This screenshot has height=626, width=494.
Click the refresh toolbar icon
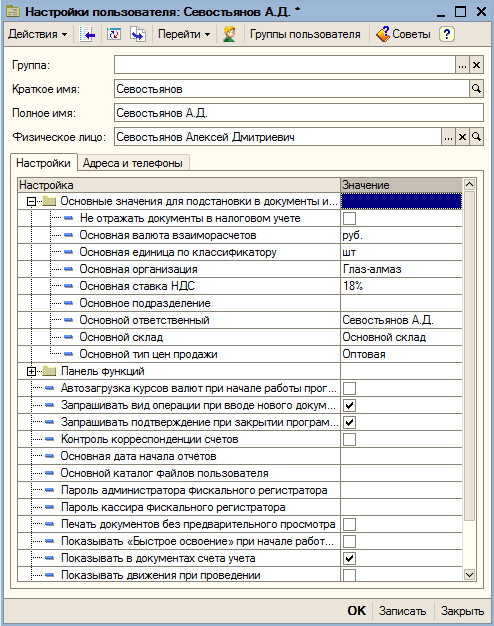click(114, 34)
